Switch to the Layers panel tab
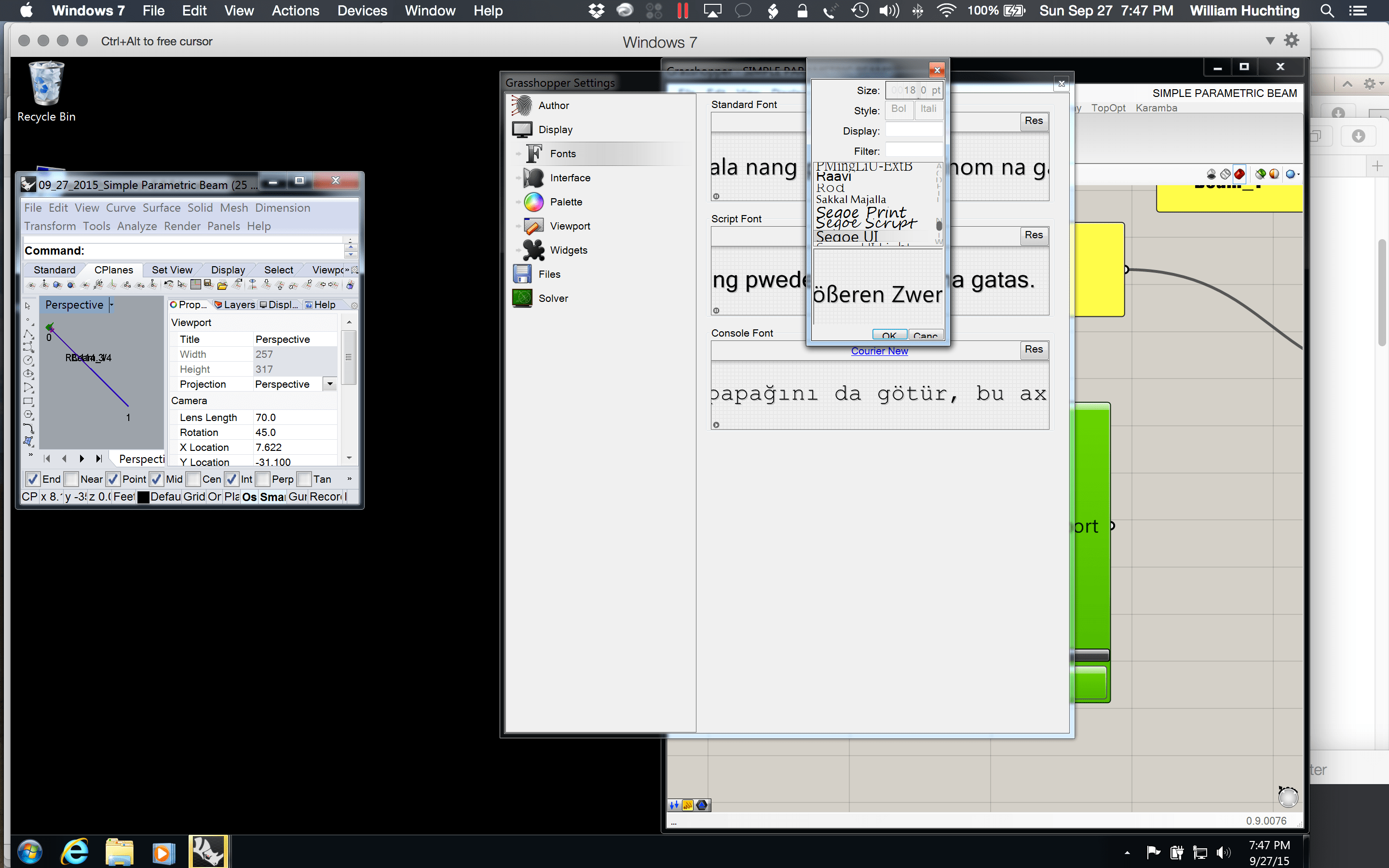1389x868 pixels. pos(234,305)
